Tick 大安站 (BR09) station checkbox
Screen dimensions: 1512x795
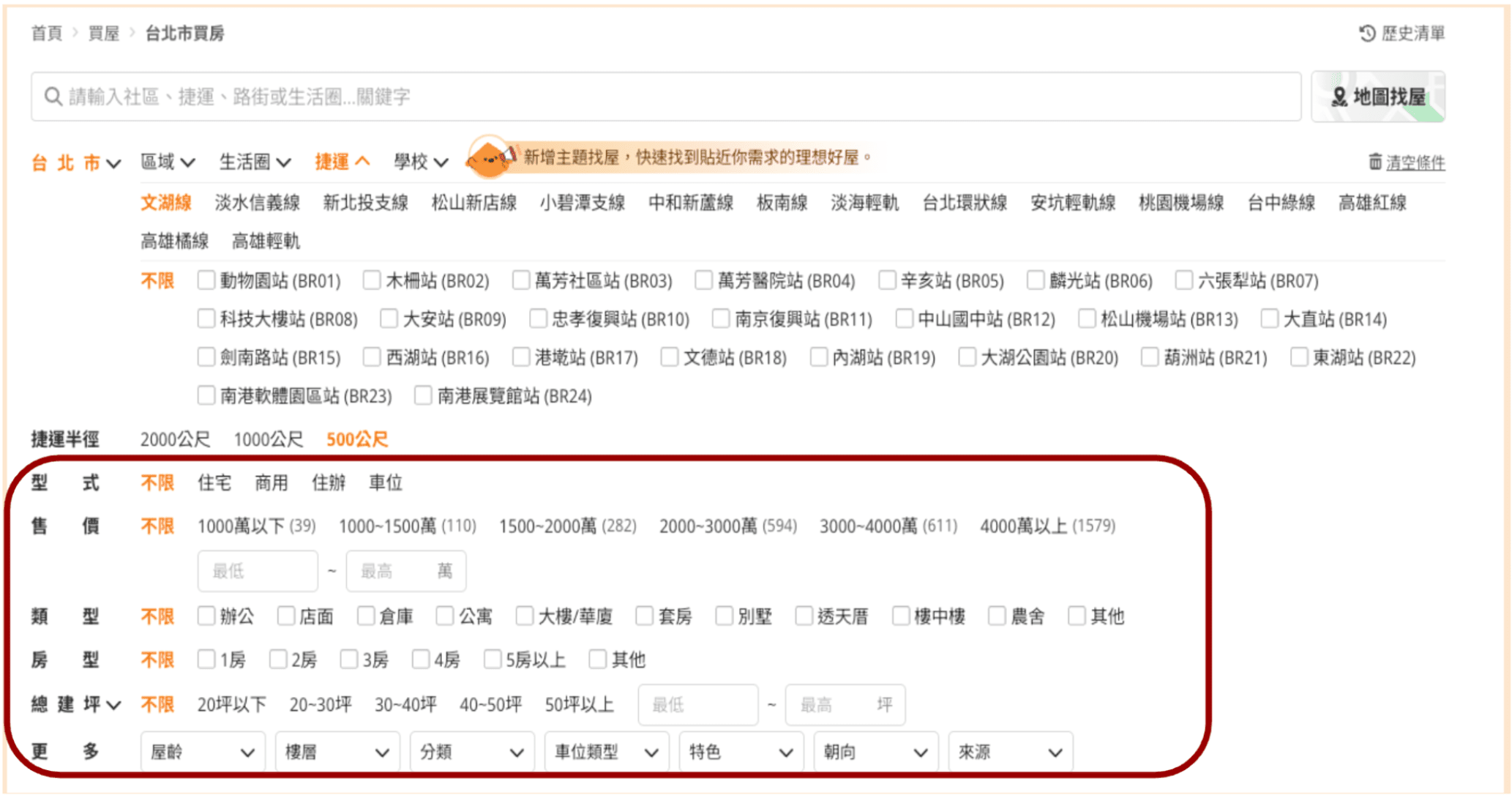click(389, 319)
